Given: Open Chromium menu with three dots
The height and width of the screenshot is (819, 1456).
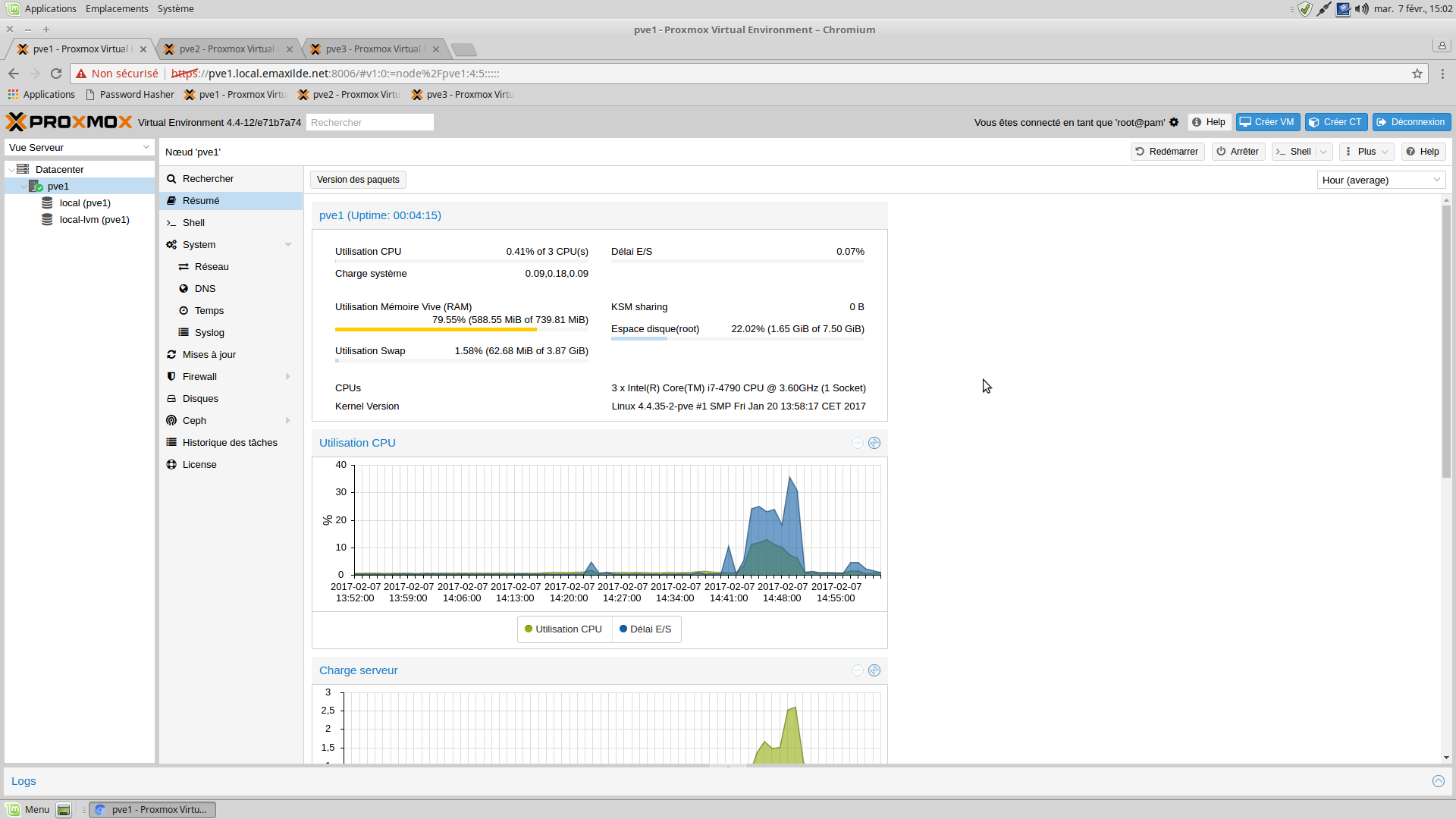Looking at the screenshot, I should point(1442,74).
